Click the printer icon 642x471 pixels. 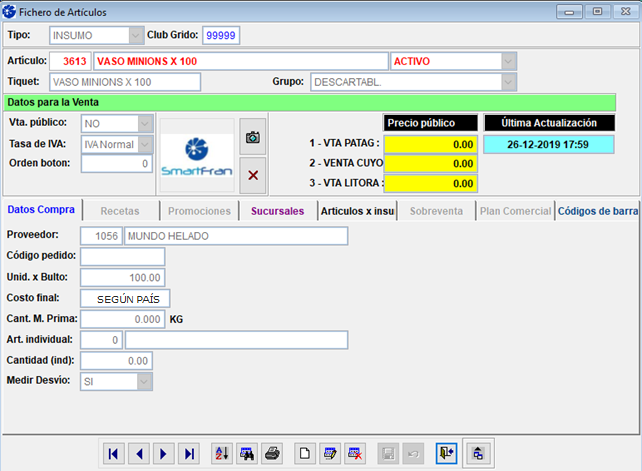pyautogui.click(x=272, y=454)
